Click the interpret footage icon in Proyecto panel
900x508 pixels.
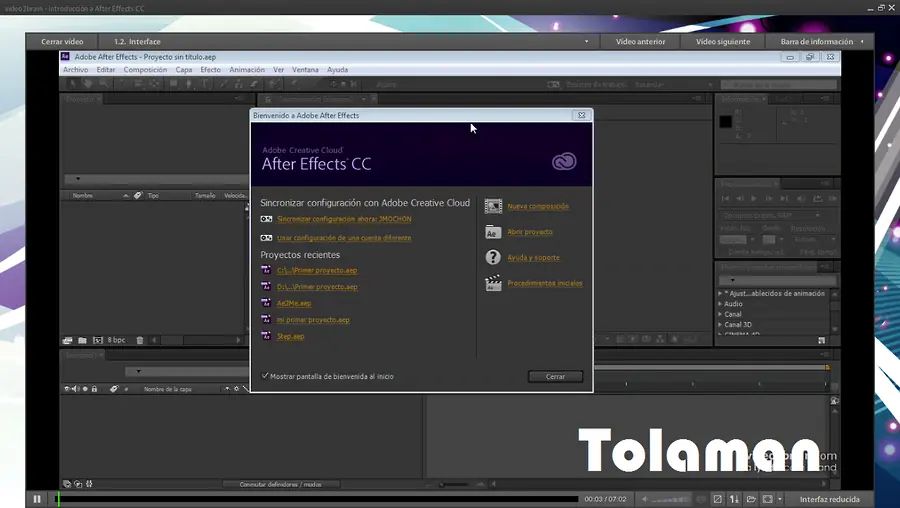(67, 340)
